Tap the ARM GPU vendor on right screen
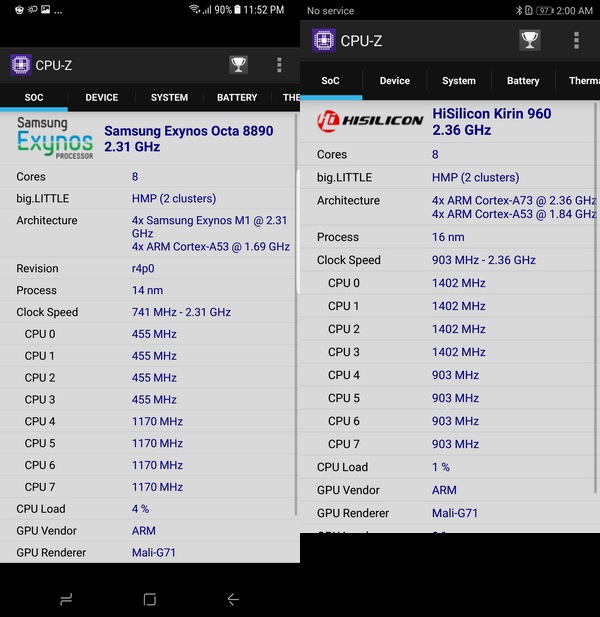 coord(444,490)
